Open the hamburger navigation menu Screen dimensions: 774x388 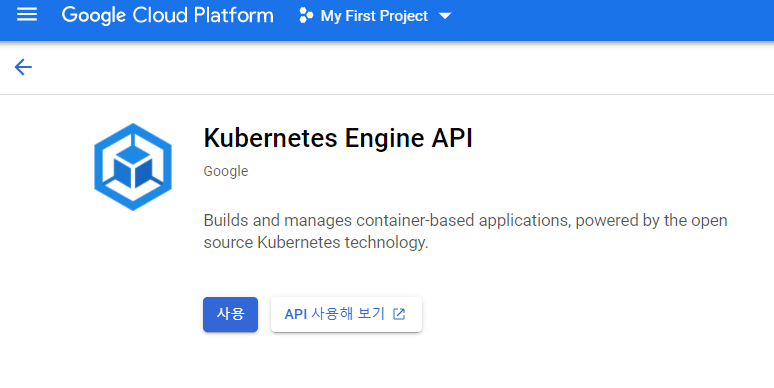[x=27, y=14]
